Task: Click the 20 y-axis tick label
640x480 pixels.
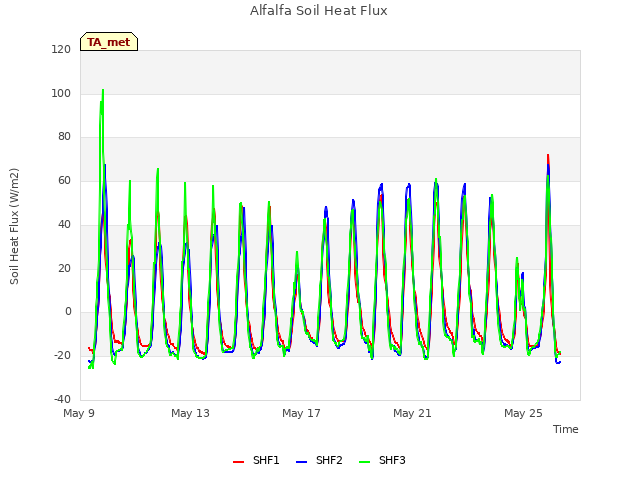Action: pos(64,268)
